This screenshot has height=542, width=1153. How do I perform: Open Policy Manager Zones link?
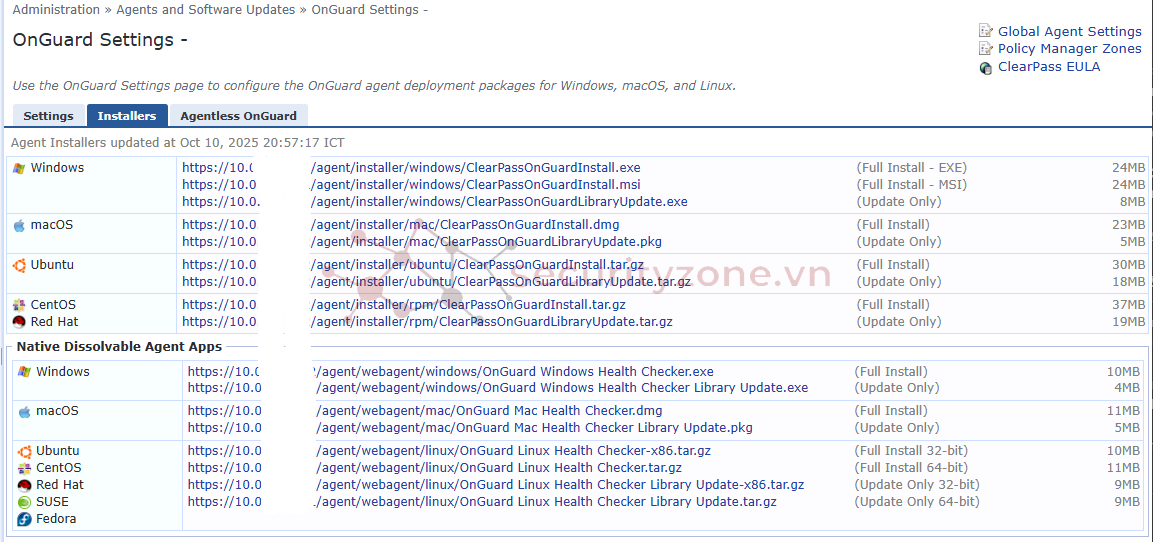click(x=1069, y=49)
